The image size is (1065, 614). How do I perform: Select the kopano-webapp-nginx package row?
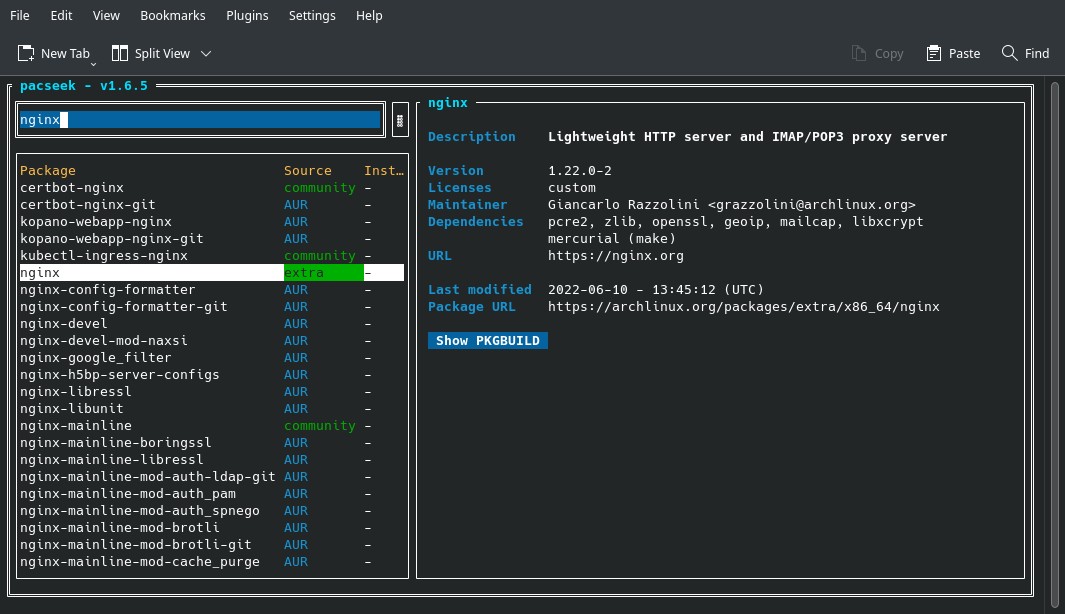pyautogui.click(x=212, y=221)
